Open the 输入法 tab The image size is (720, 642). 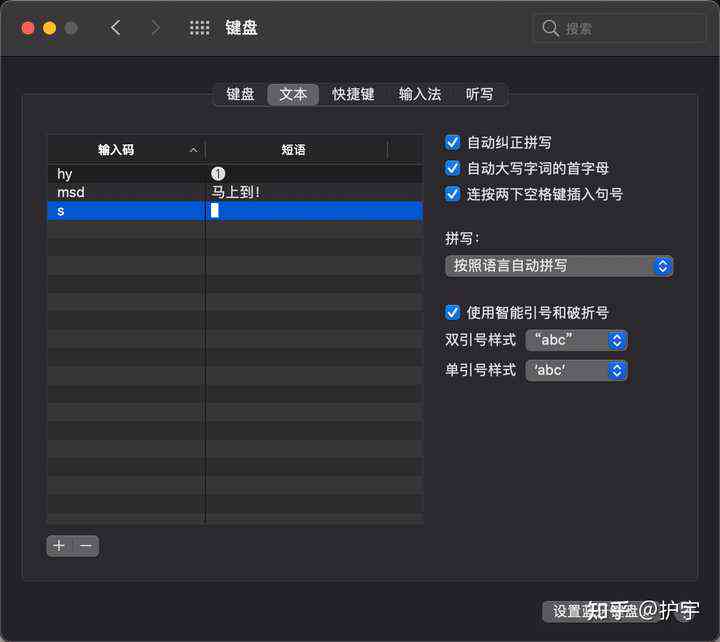click(x=420, y=95)
